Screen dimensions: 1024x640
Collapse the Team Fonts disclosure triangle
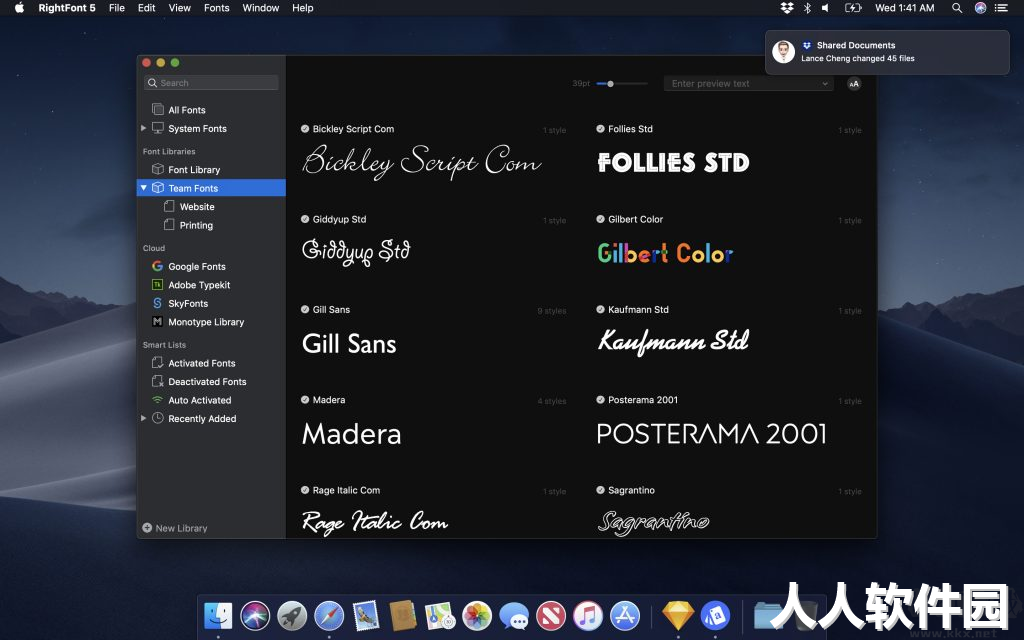pyautogui.click(x=144, y=187)
